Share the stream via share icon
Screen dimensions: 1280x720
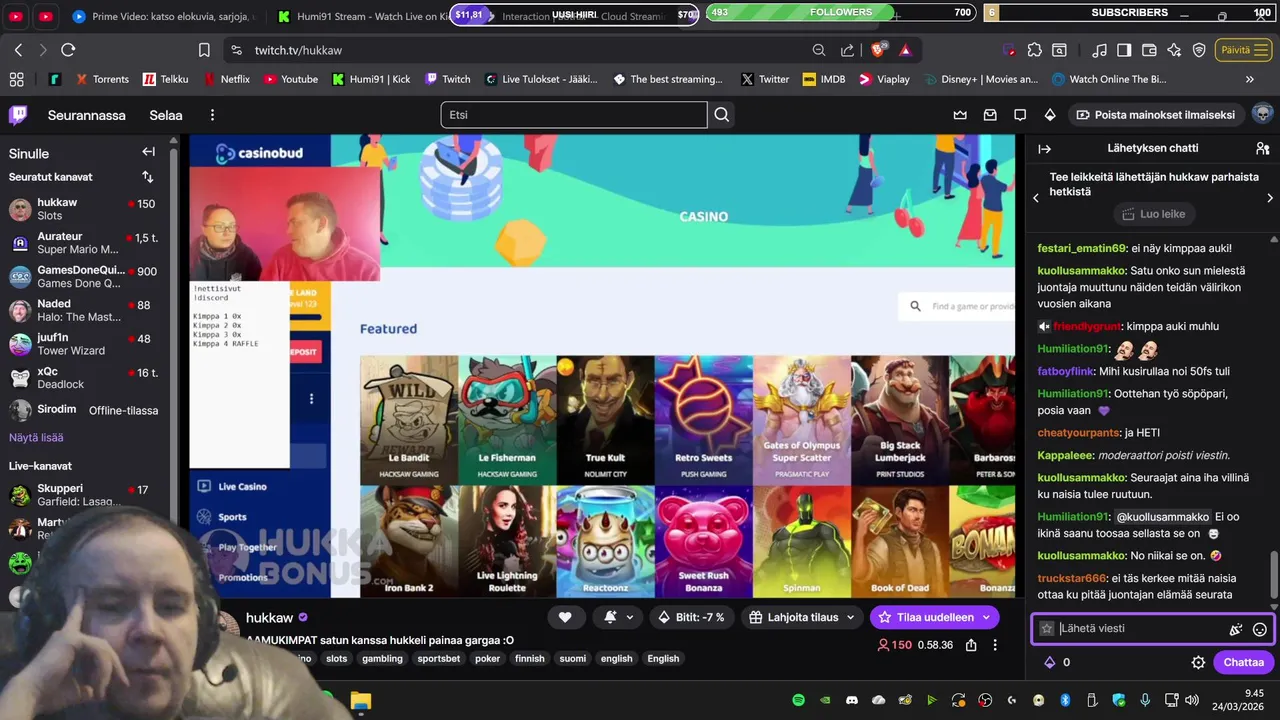tap(971, 645)
